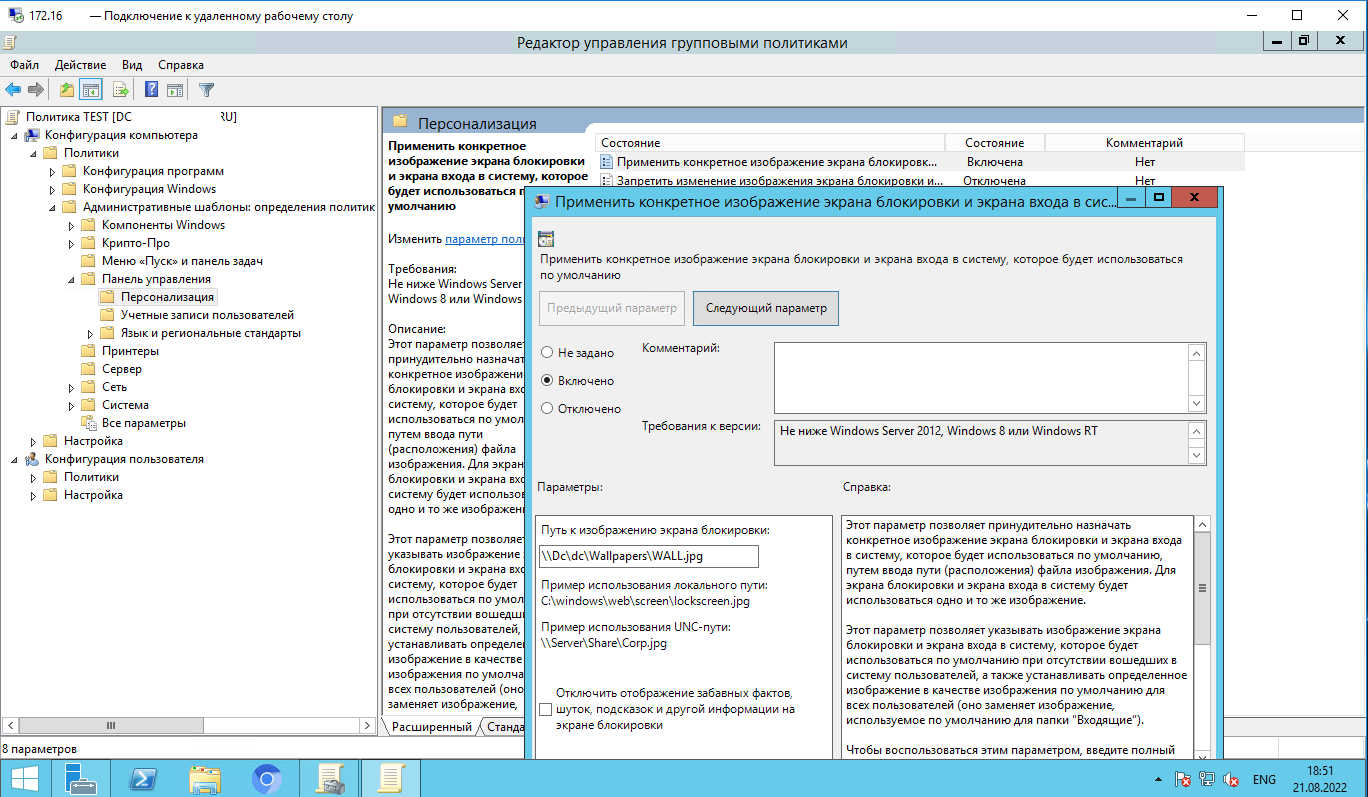Expand the Компоненты Windows node
This screenshot has height=797, width=1368.
coord(71,225)
